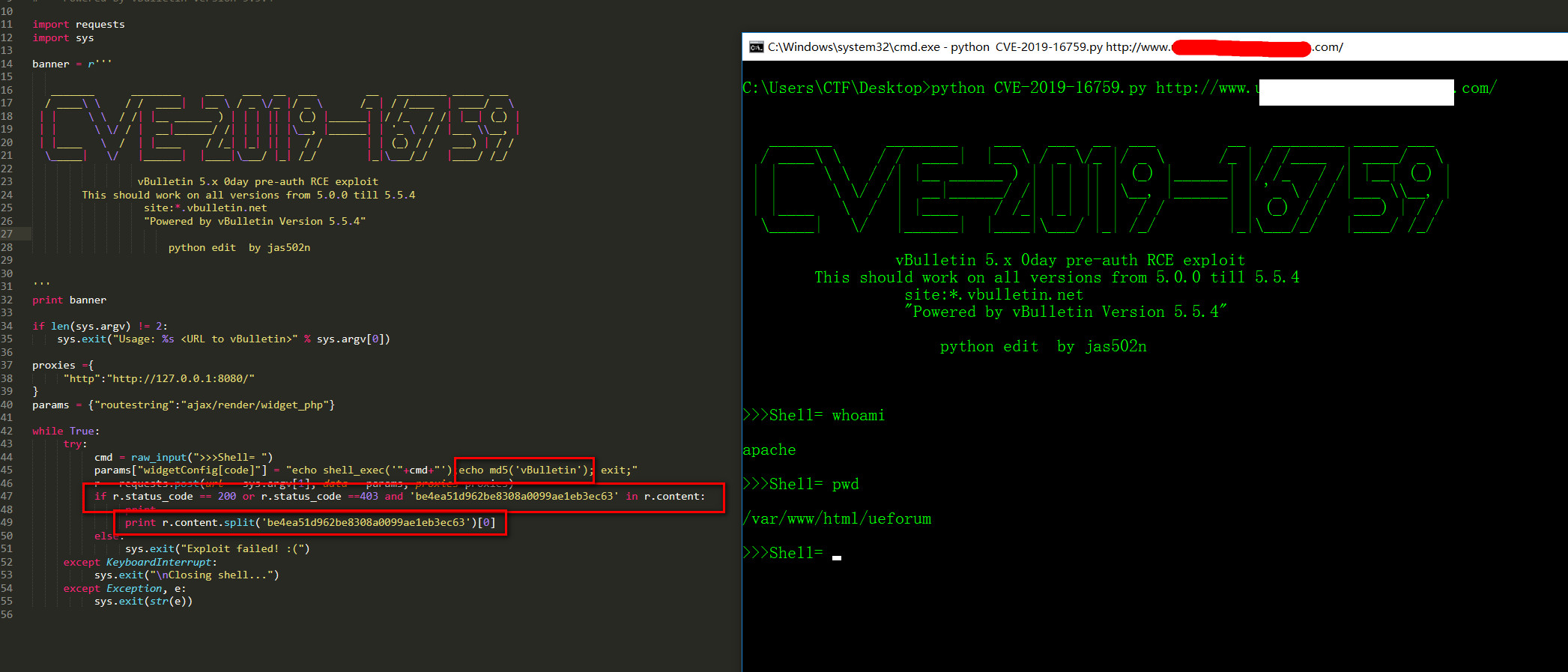
Task: Click the cmd.exe window title text
Action: click(1056, 47)
